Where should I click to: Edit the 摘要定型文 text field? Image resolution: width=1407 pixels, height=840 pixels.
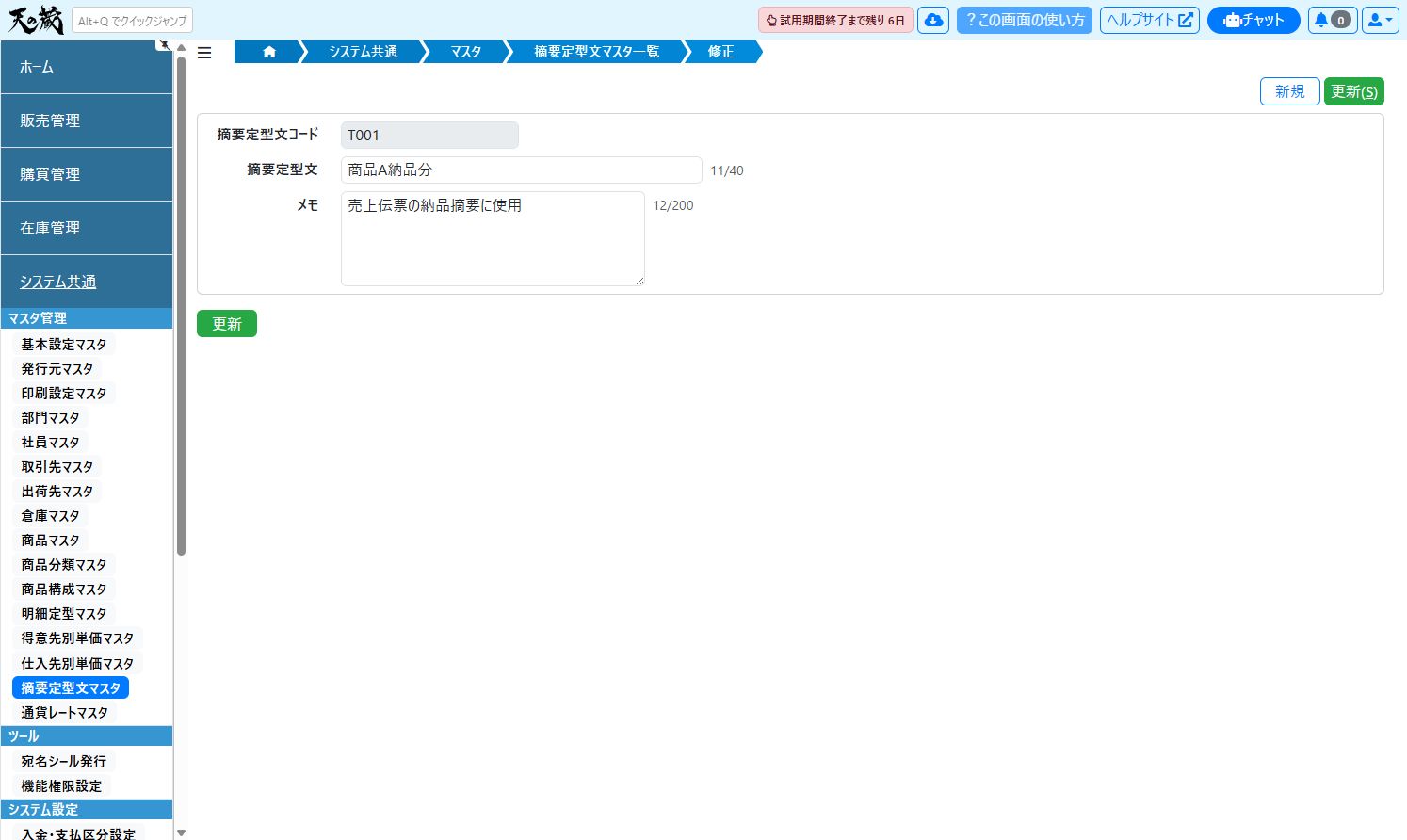[x=522, y=170]
